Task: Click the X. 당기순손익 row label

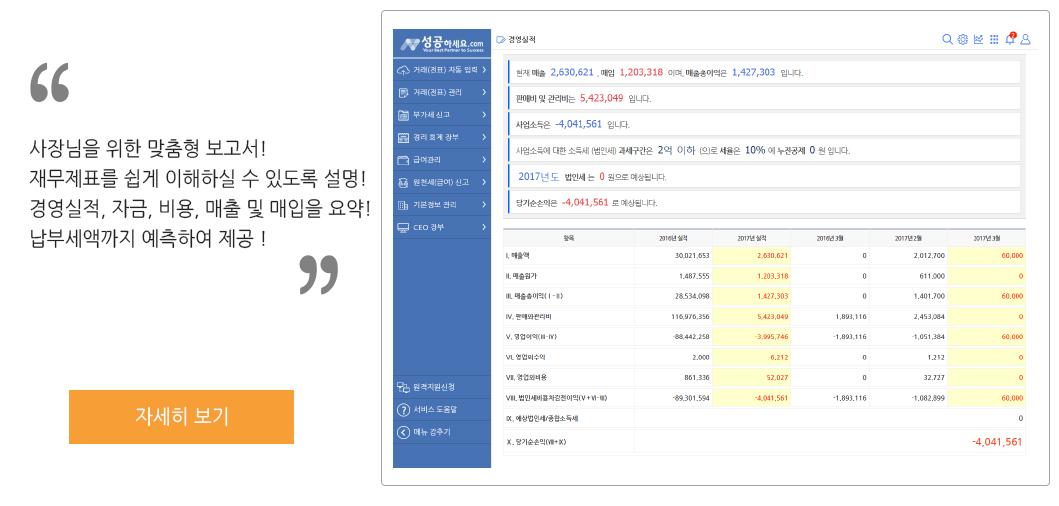Action: tap(537, 442)
